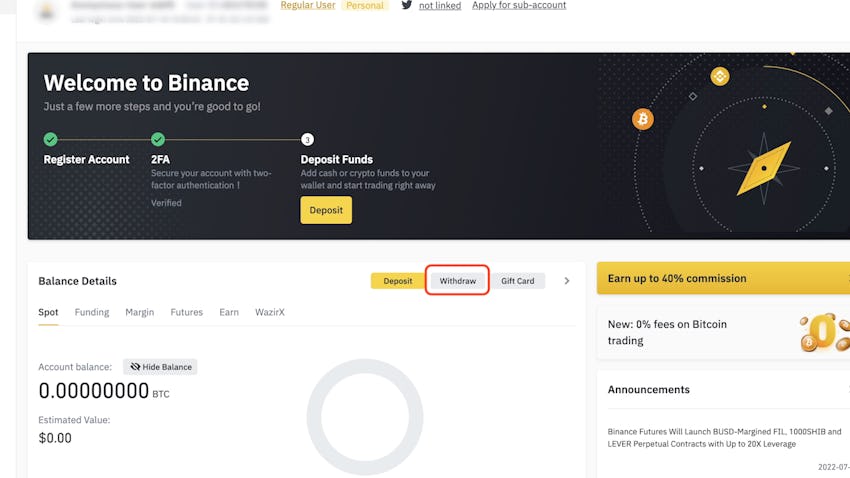Click the 'not linked' Twitter link
This screenshot has height=478, width=850.
click(x=440, y=5)
